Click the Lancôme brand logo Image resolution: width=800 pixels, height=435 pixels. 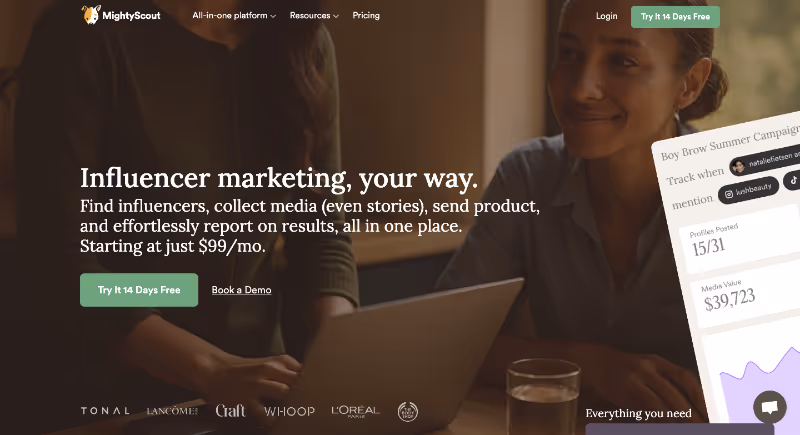click(x=172, y=411)
